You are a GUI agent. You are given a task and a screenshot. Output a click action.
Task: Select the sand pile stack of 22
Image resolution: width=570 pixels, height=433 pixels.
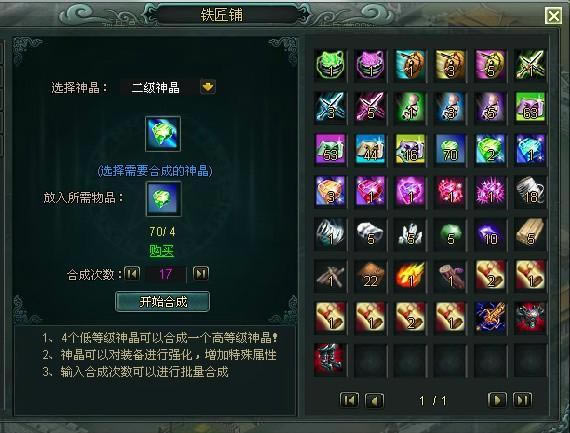[x=370, y=276]
